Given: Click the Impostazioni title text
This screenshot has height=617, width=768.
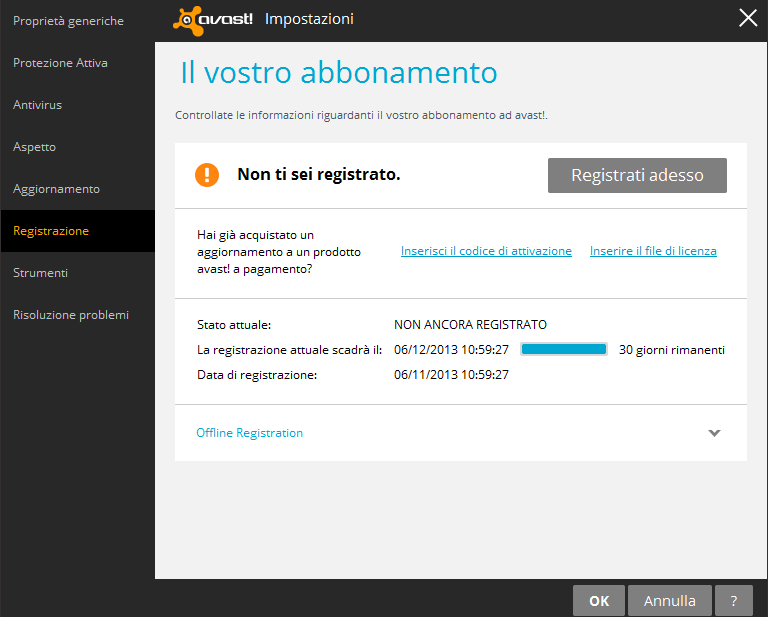Looking at the screenshot, I should (309, 19).
